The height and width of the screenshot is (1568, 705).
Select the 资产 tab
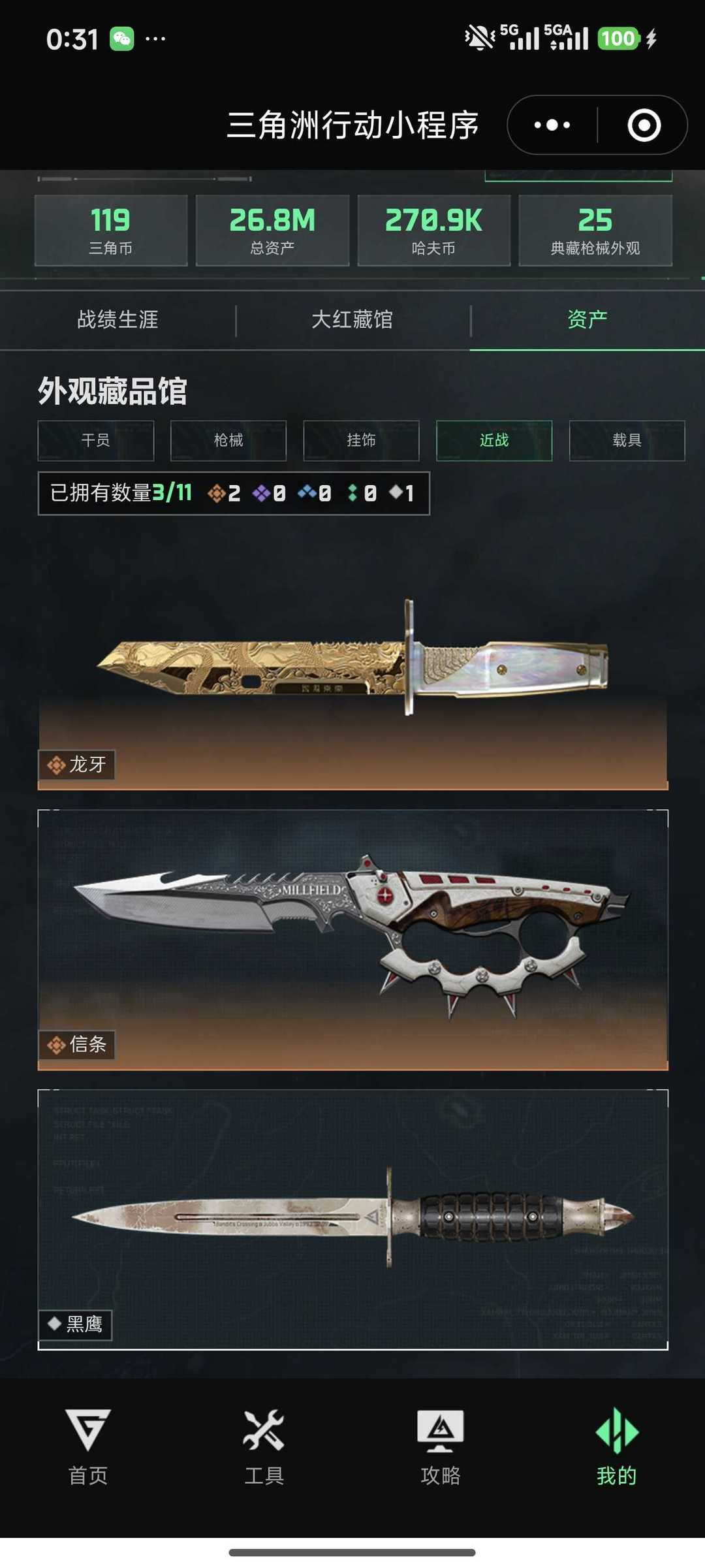[x=587, y=319]
